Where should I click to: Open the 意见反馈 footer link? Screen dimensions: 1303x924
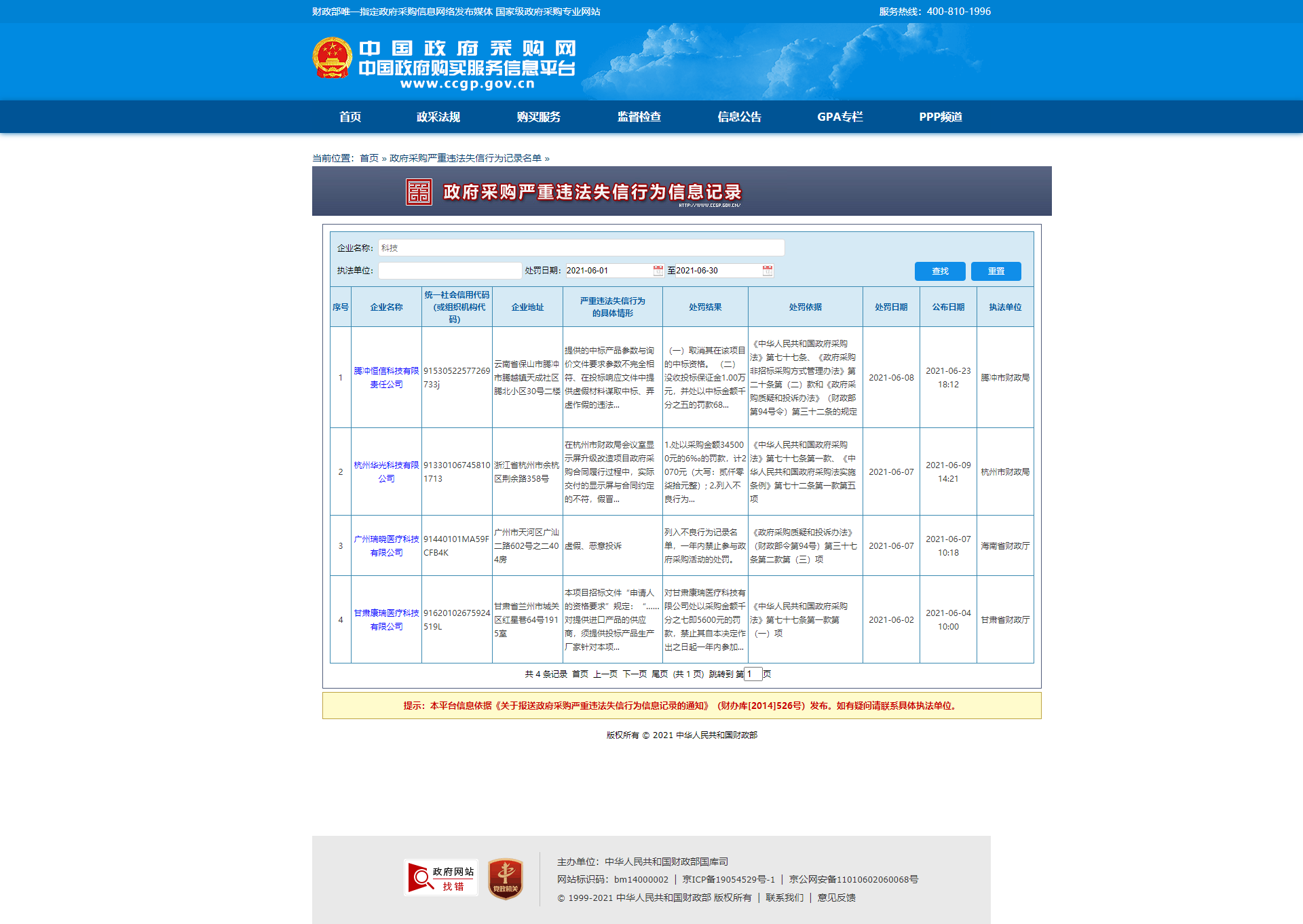point(836,898)
